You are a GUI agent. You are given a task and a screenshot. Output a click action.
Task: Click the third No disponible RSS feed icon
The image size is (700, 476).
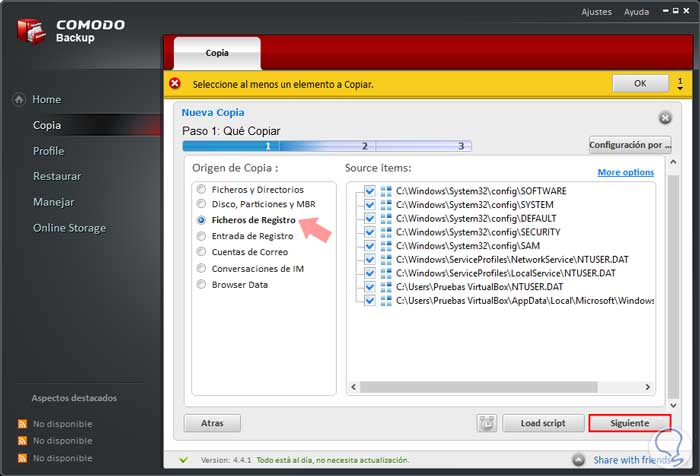pos(22,458)
